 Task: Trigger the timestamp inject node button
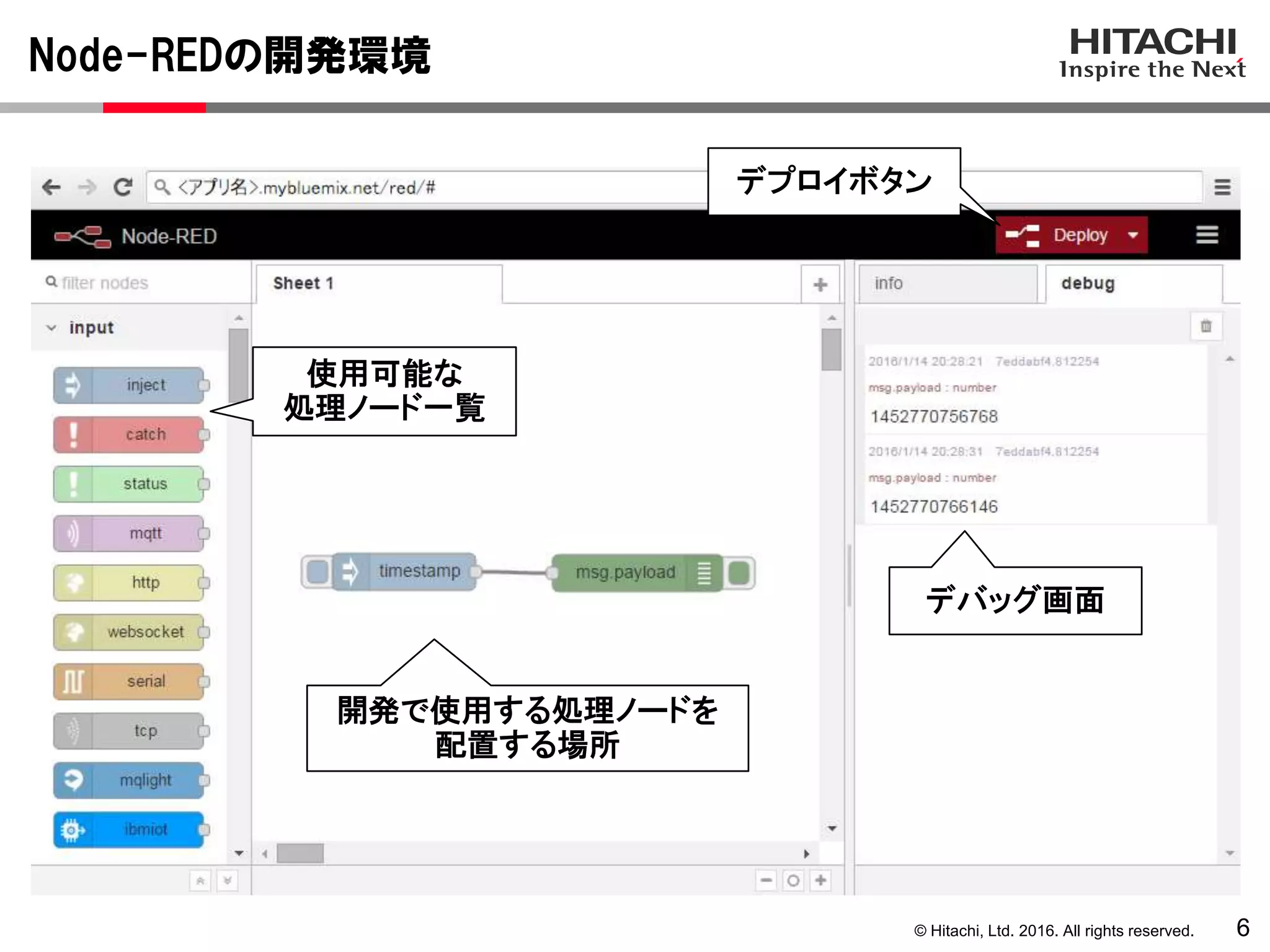coord(317,571)
